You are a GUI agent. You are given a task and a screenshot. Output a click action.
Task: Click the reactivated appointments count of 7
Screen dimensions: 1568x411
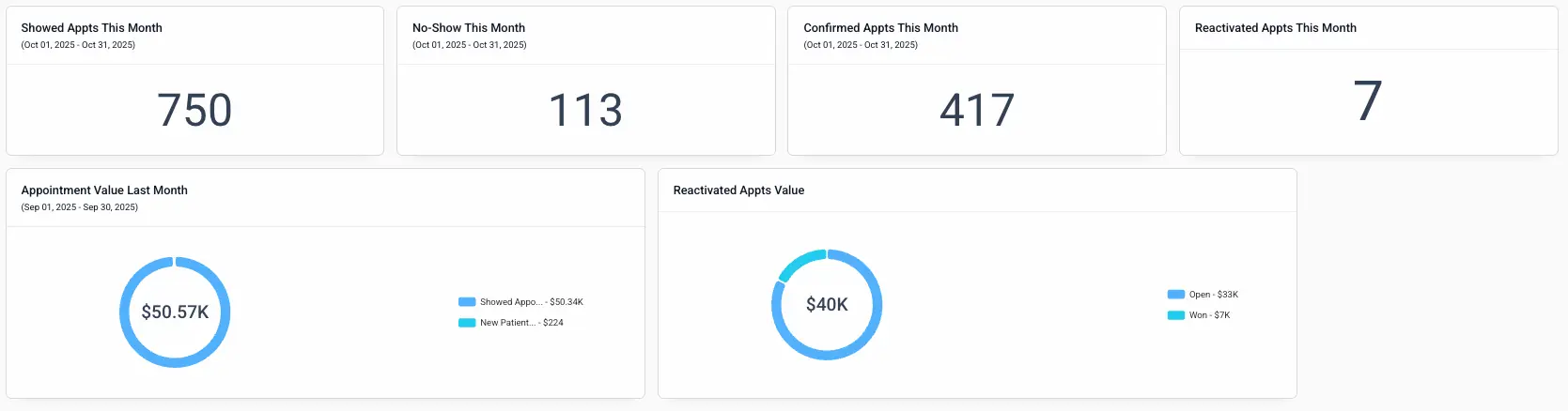point(1368,101)
